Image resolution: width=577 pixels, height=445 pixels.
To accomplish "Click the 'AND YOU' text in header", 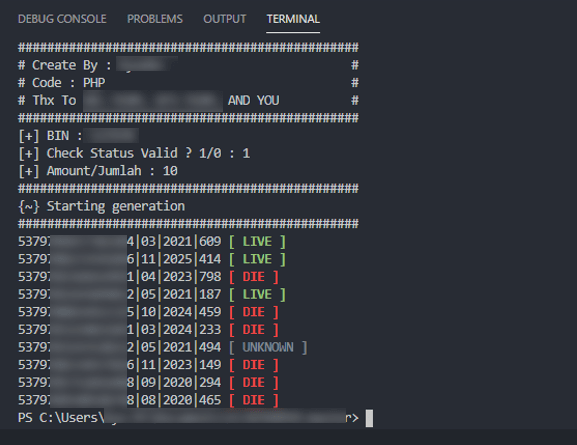I will tap(254, 100).
